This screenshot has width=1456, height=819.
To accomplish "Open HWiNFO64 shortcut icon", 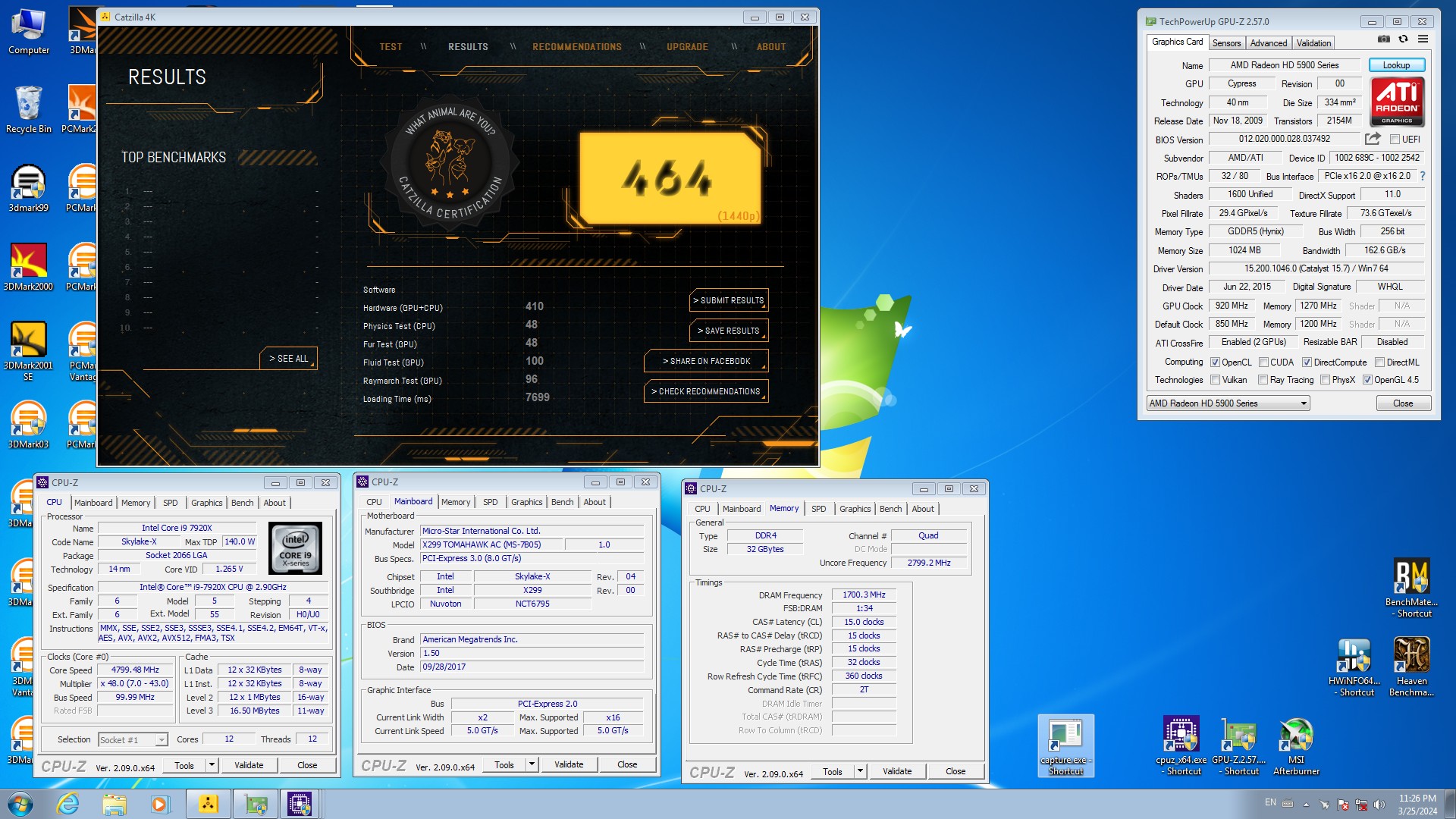I will [1354, 667].
